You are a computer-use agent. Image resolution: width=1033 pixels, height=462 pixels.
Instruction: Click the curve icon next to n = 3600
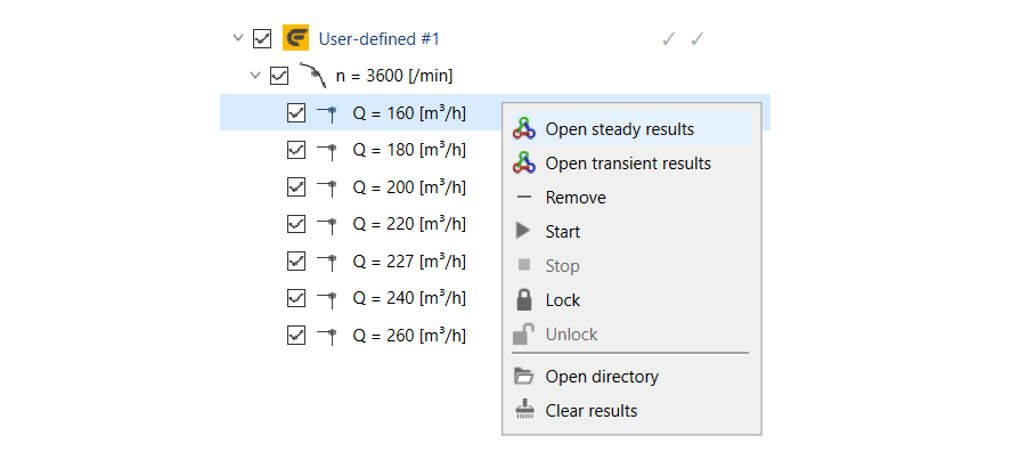click(x=313, y=76)
